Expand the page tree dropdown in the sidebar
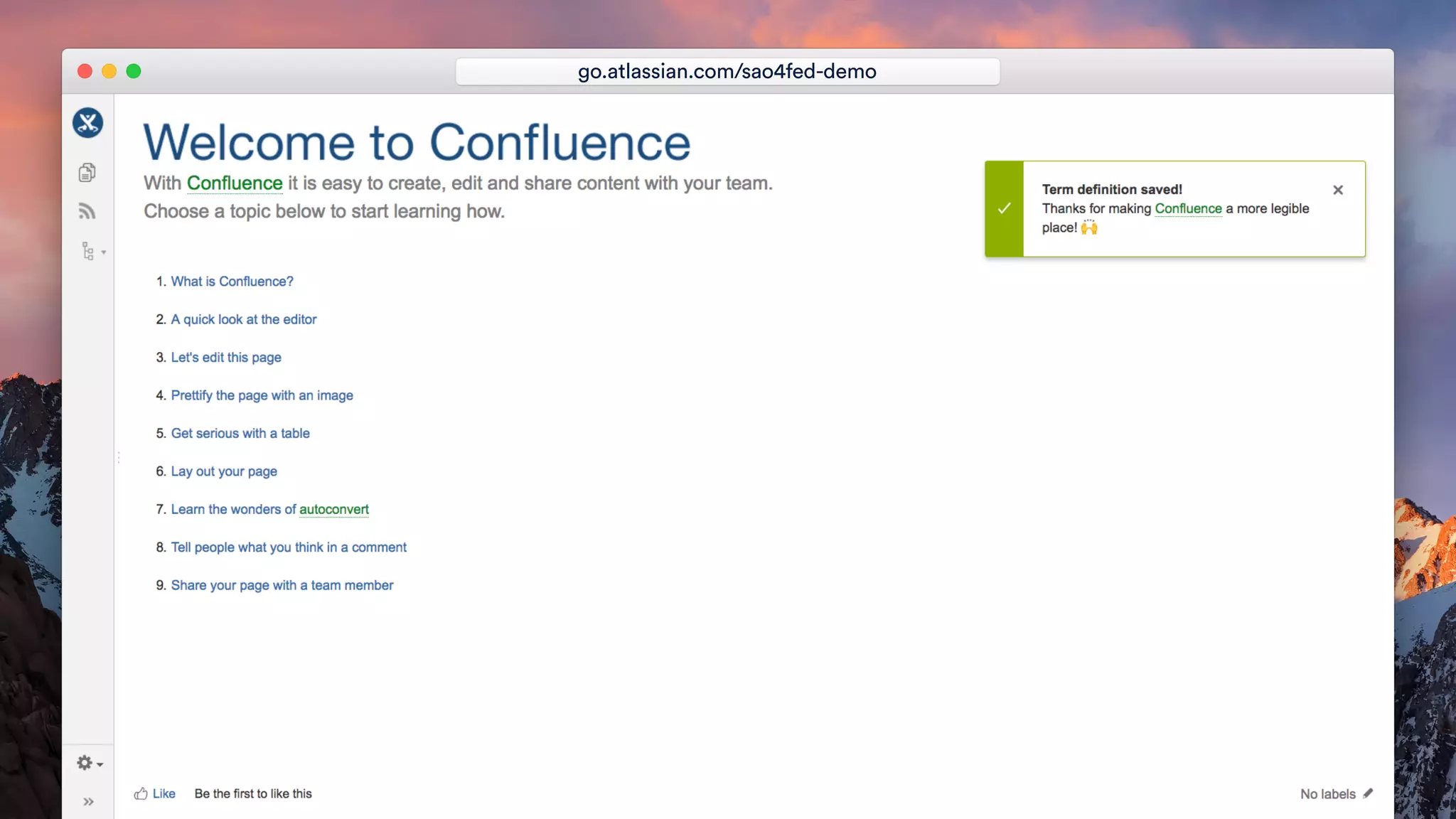Viewport: 1456px width, 819px height. pos(92,252)
